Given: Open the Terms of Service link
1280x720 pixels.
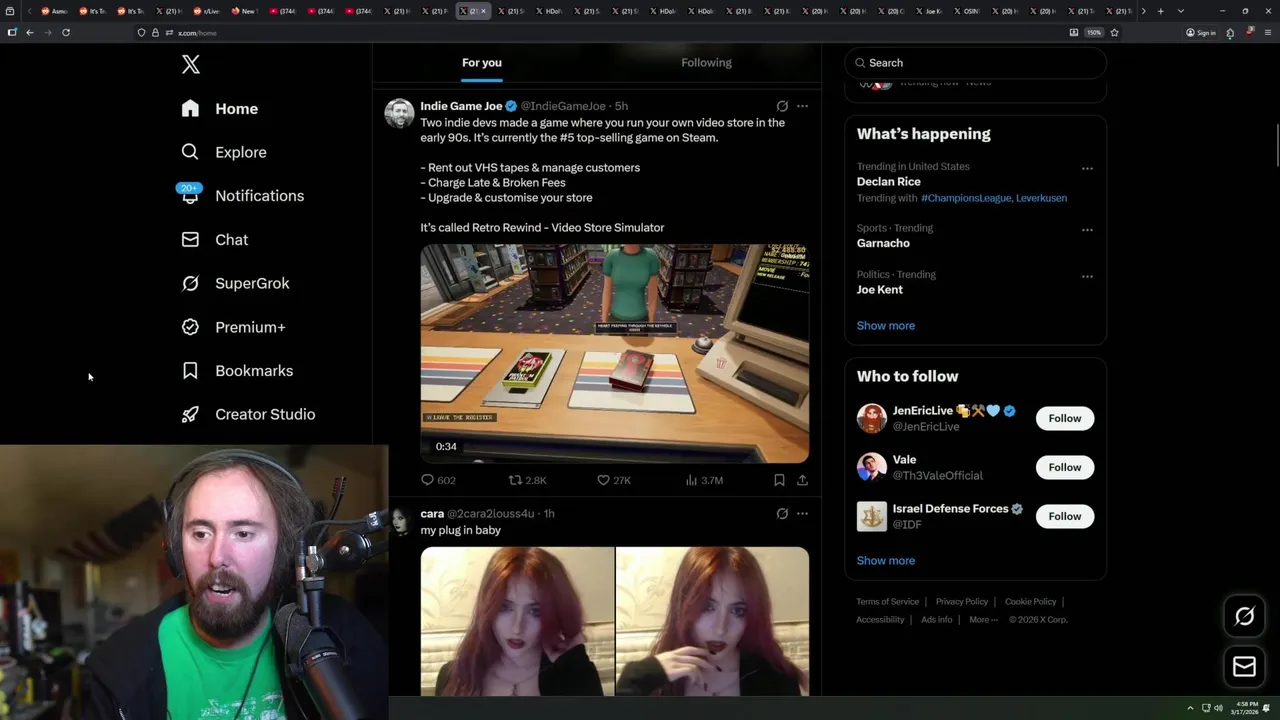Looking at the screenshot, I should point(888,602).
